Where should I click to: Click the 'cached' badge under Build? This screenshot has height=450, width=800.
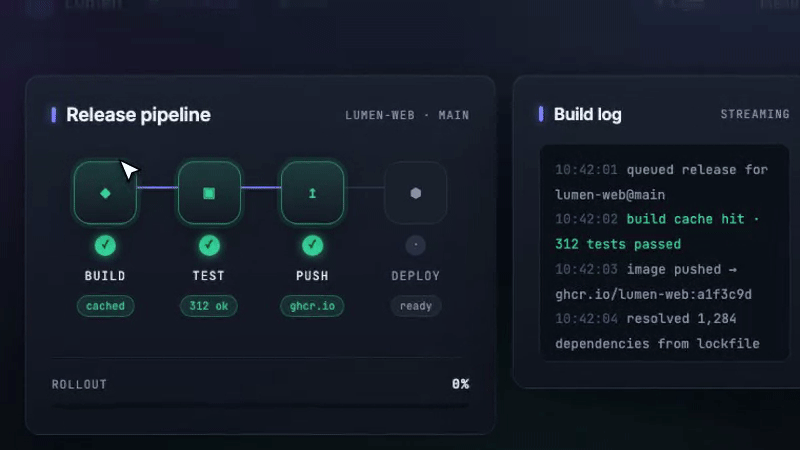(x=105, y=306)
